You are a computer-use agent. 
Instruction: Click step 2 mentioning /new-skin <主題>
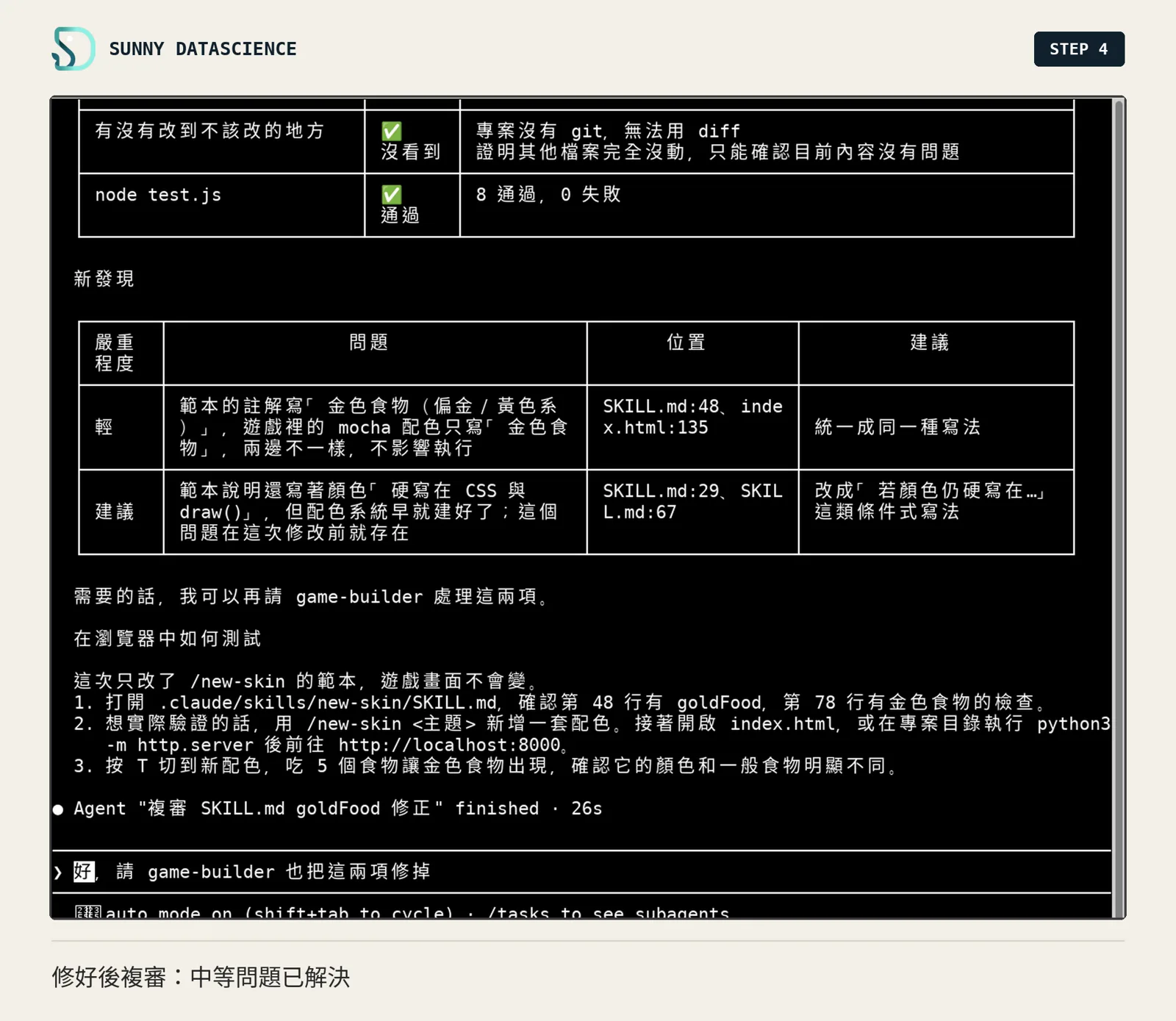(592, 734)
